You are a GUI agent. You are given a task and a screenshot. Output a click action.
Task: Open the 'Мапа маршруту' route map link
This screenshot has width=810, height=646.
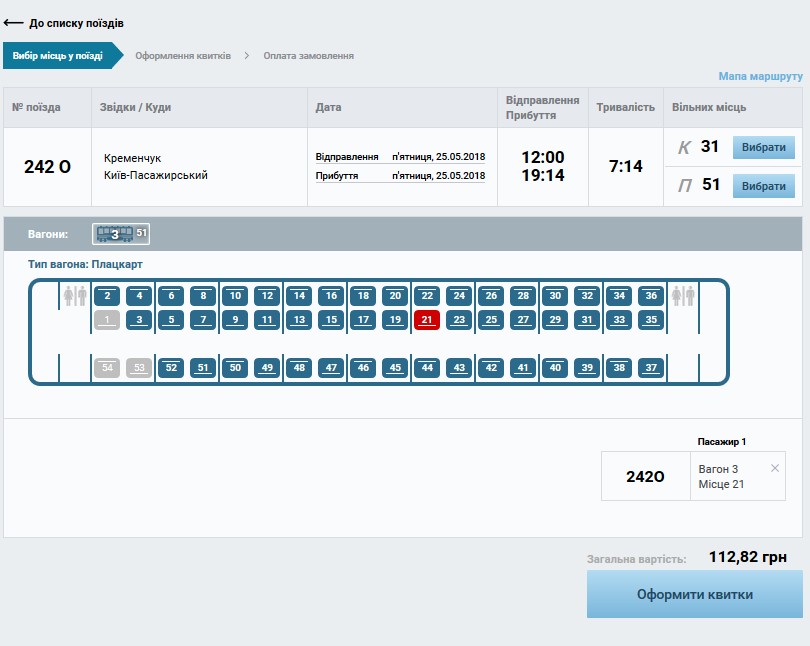pyautogui.click(x=760, y=76)
